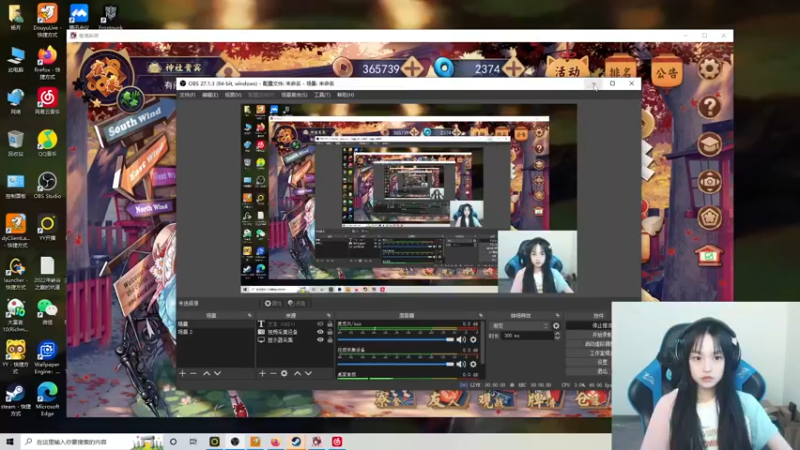
Task: Open the Properties button above Sources
Action: [x=273, y=303]
